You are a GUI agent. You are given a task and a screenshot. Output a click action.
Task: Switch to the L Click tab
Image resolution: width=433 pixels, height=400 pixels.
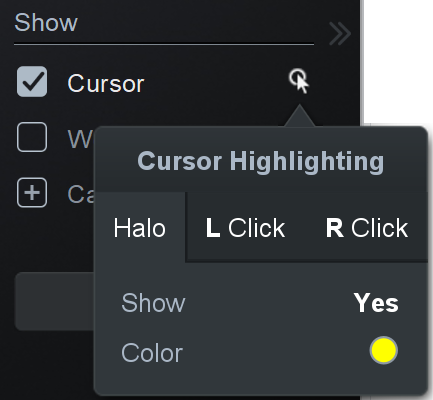tap(245, 228)
